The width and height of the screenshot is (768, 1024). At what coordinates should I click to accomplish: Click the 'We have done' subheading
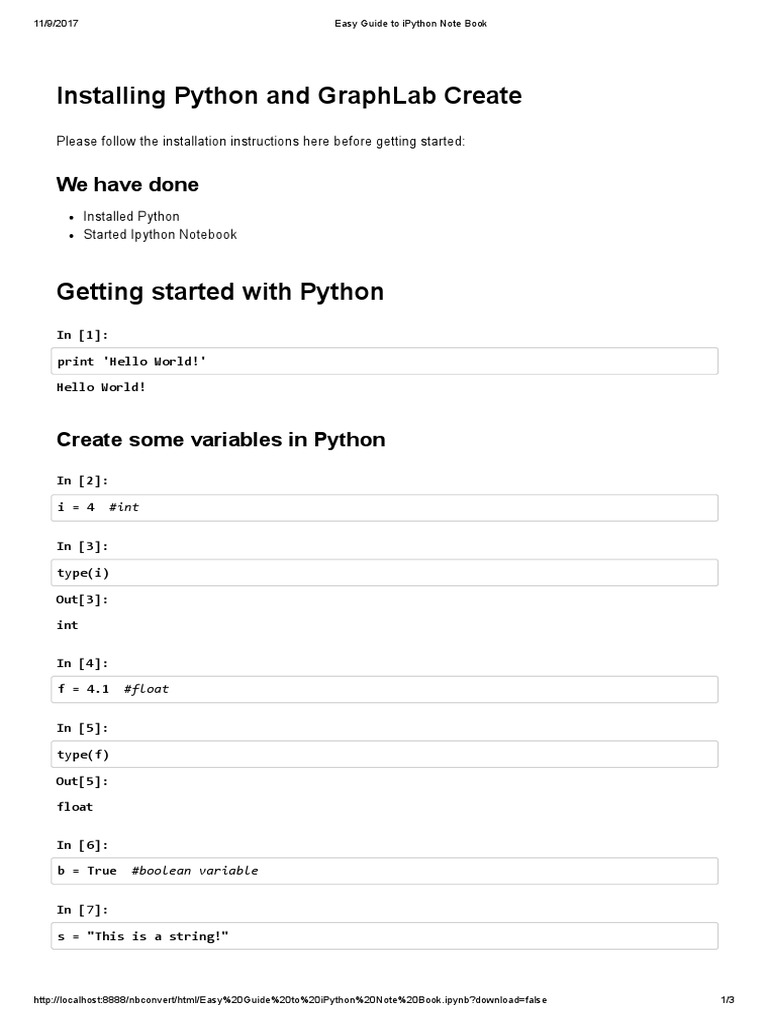pyautogui.click(x=127, y=184)
